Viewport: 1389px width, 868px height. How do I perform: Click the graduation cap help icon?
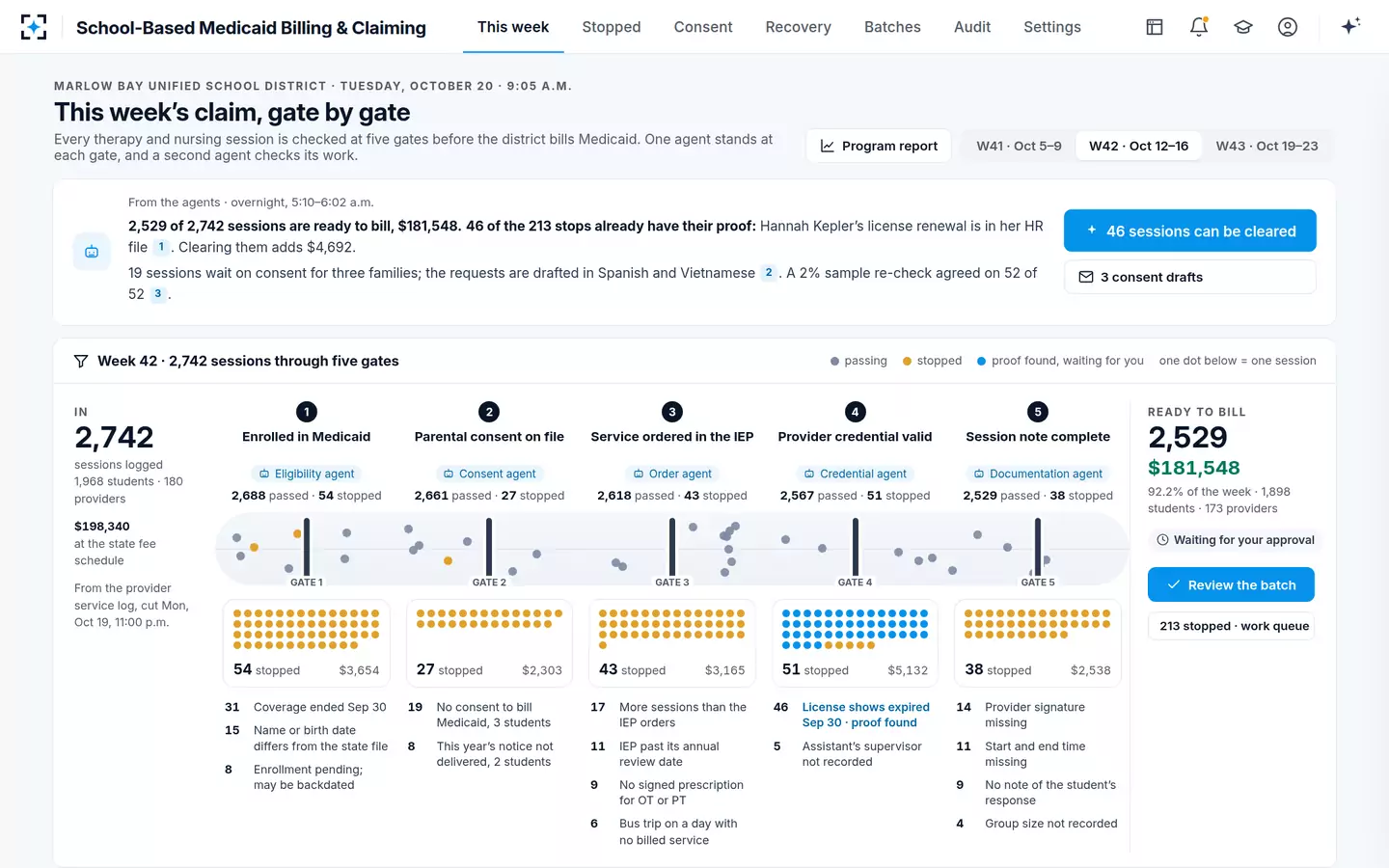point(1243,27)
